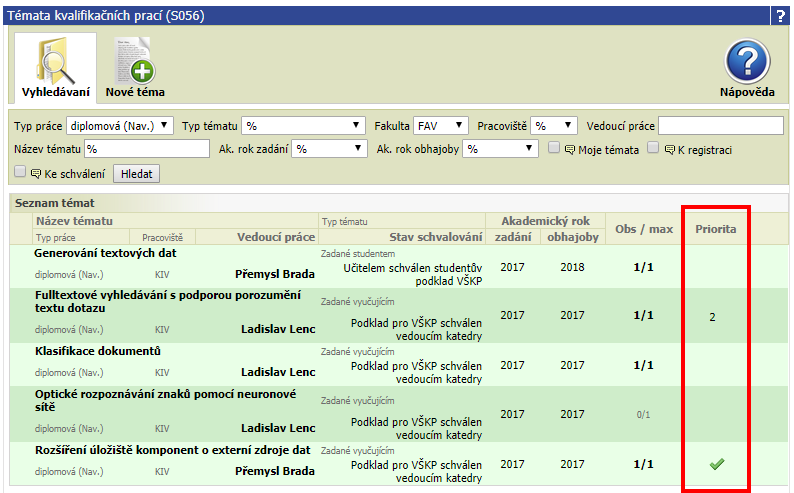794x493 pixels.
Task: Open topic Generování textových dat
Action: [105, 253]
